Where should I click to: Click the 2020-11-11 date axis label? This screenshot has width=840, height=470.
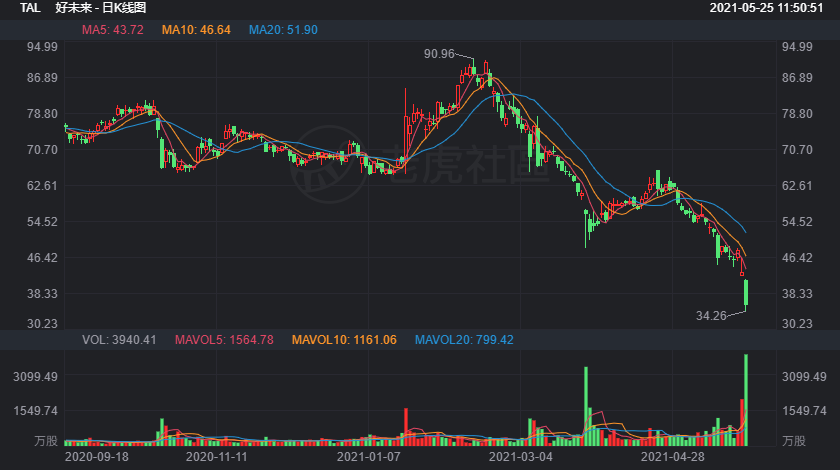216,457
